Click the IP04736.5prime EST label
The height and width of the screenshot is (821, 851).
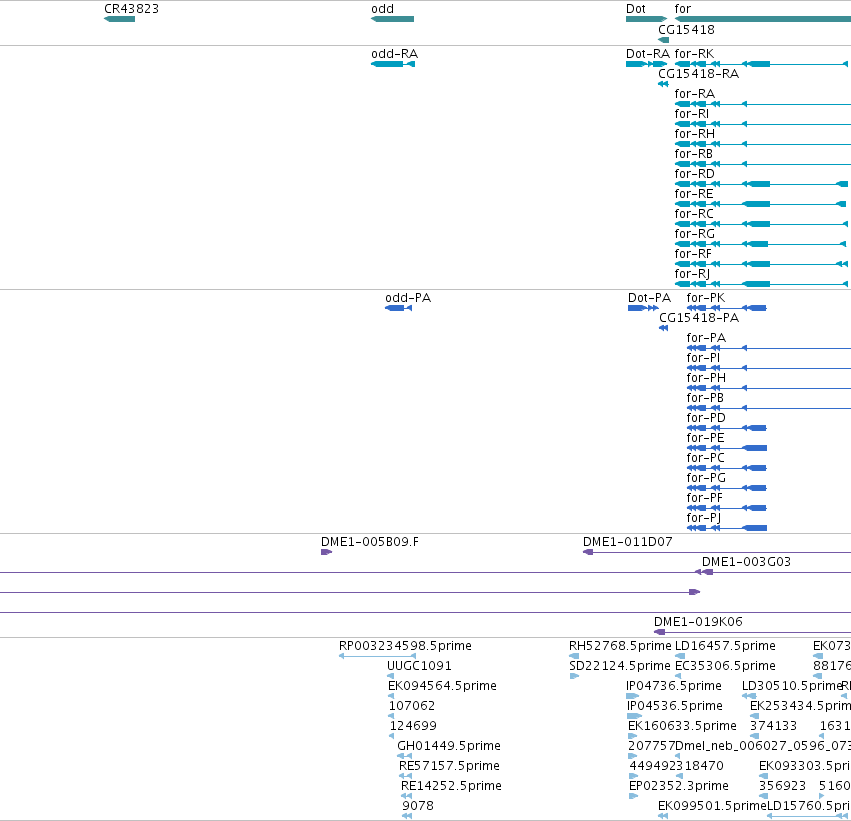(674, 686)
